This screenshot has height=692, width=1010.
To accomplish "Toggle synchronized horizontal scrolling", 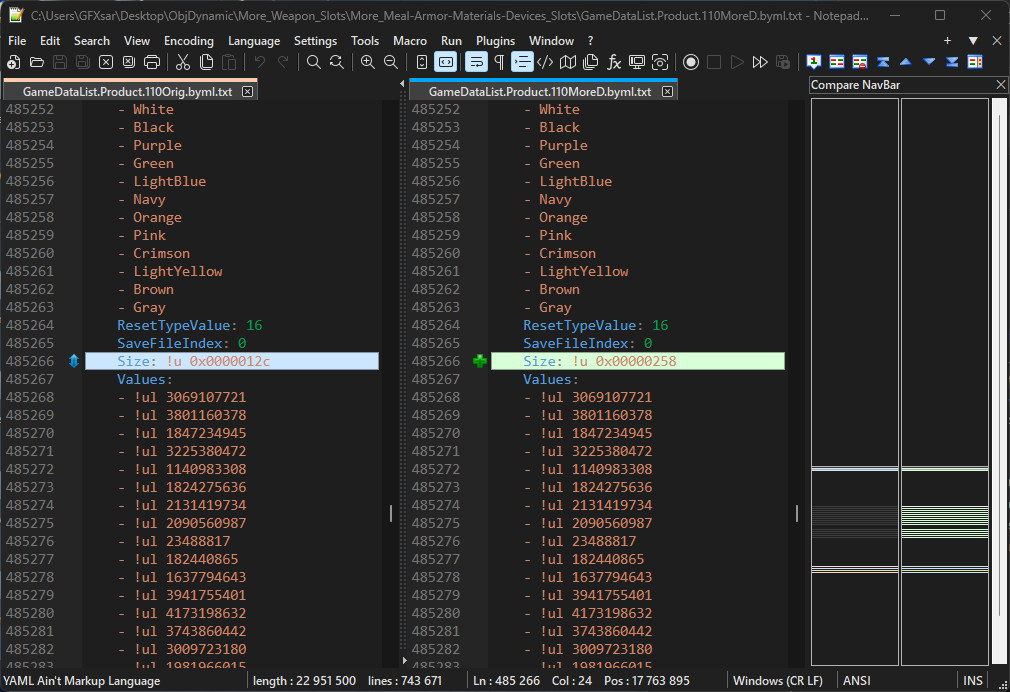I will 446,62.
